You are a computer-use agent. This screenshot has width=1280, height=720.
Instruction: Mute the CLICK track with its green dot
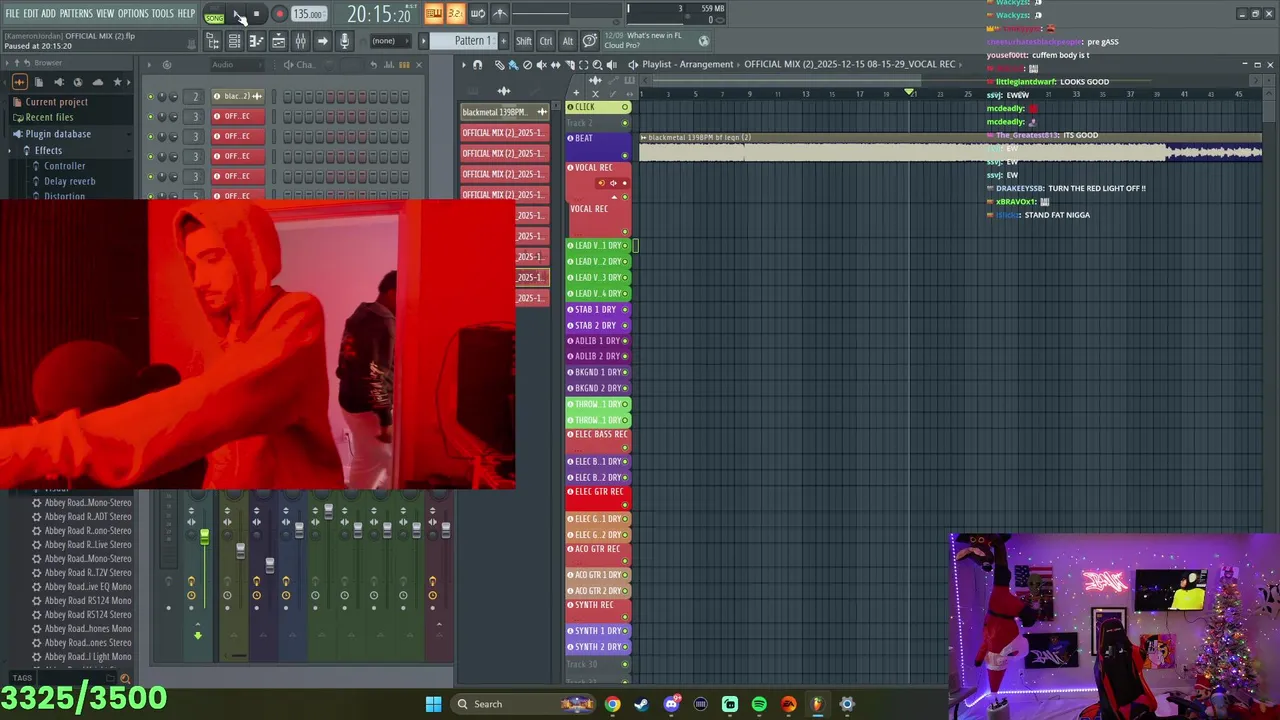point(625,107)
